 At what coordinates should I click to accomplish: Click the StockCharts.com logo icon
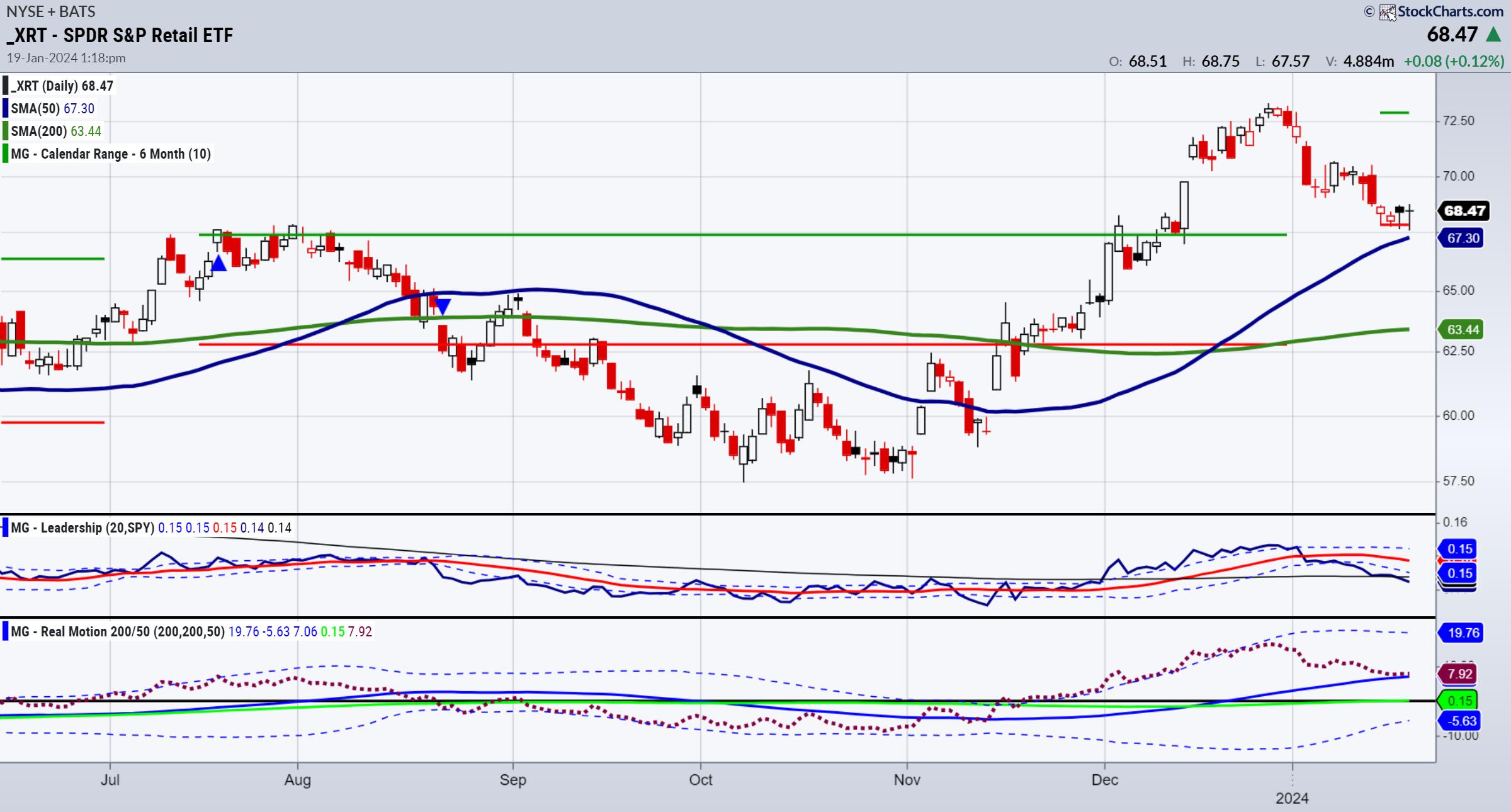pos(1388,12)
